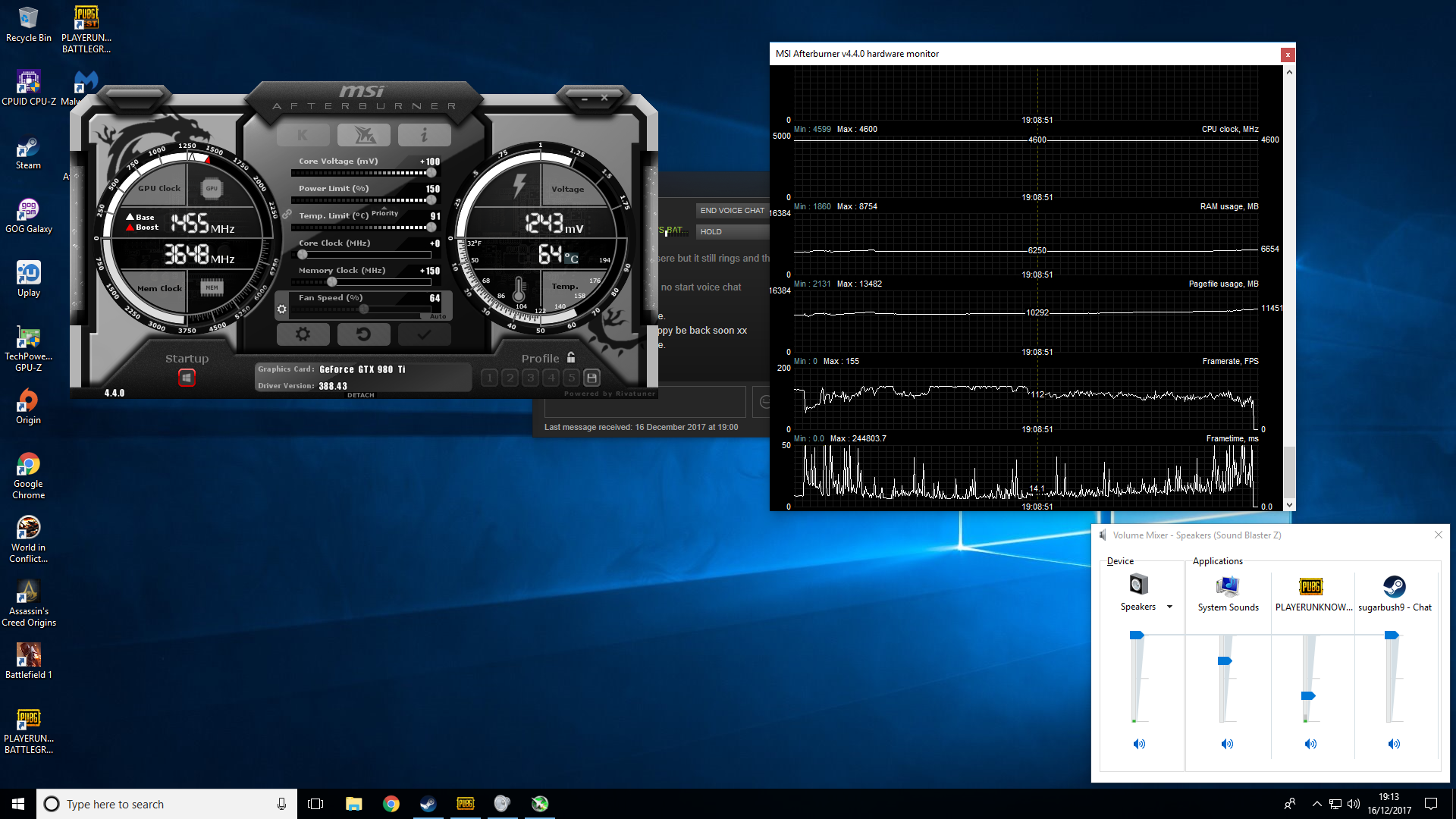Click the Core Voltage slider knob
Image resolution: width=1456 pixels, height=819 pixels.
[431, 173]
